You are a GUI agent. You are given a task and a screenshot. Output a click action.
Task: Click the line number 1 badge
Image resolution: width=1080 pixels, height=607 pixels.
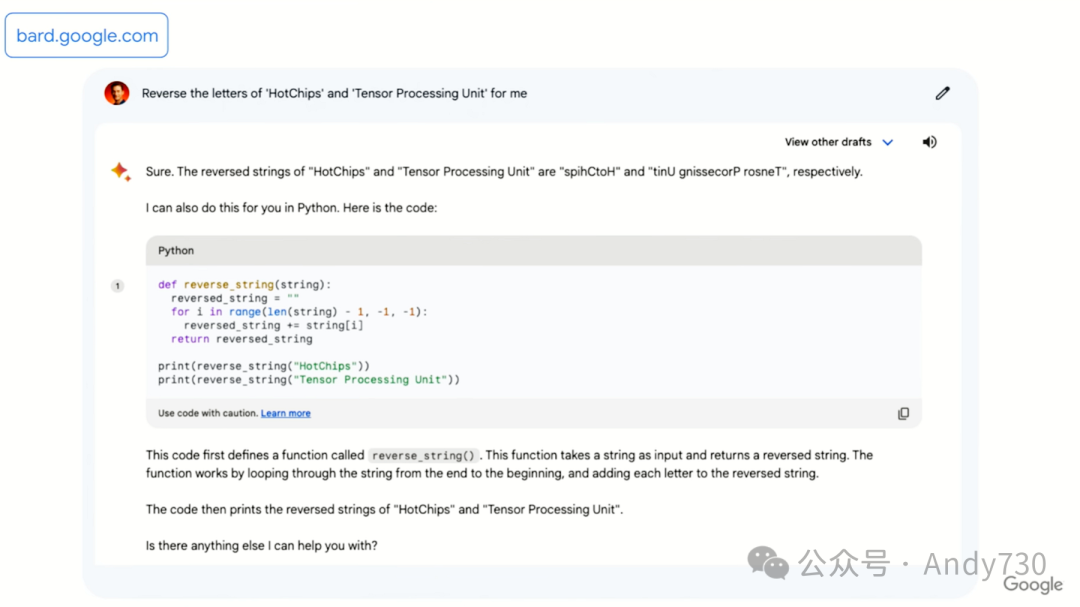point(117,286)
